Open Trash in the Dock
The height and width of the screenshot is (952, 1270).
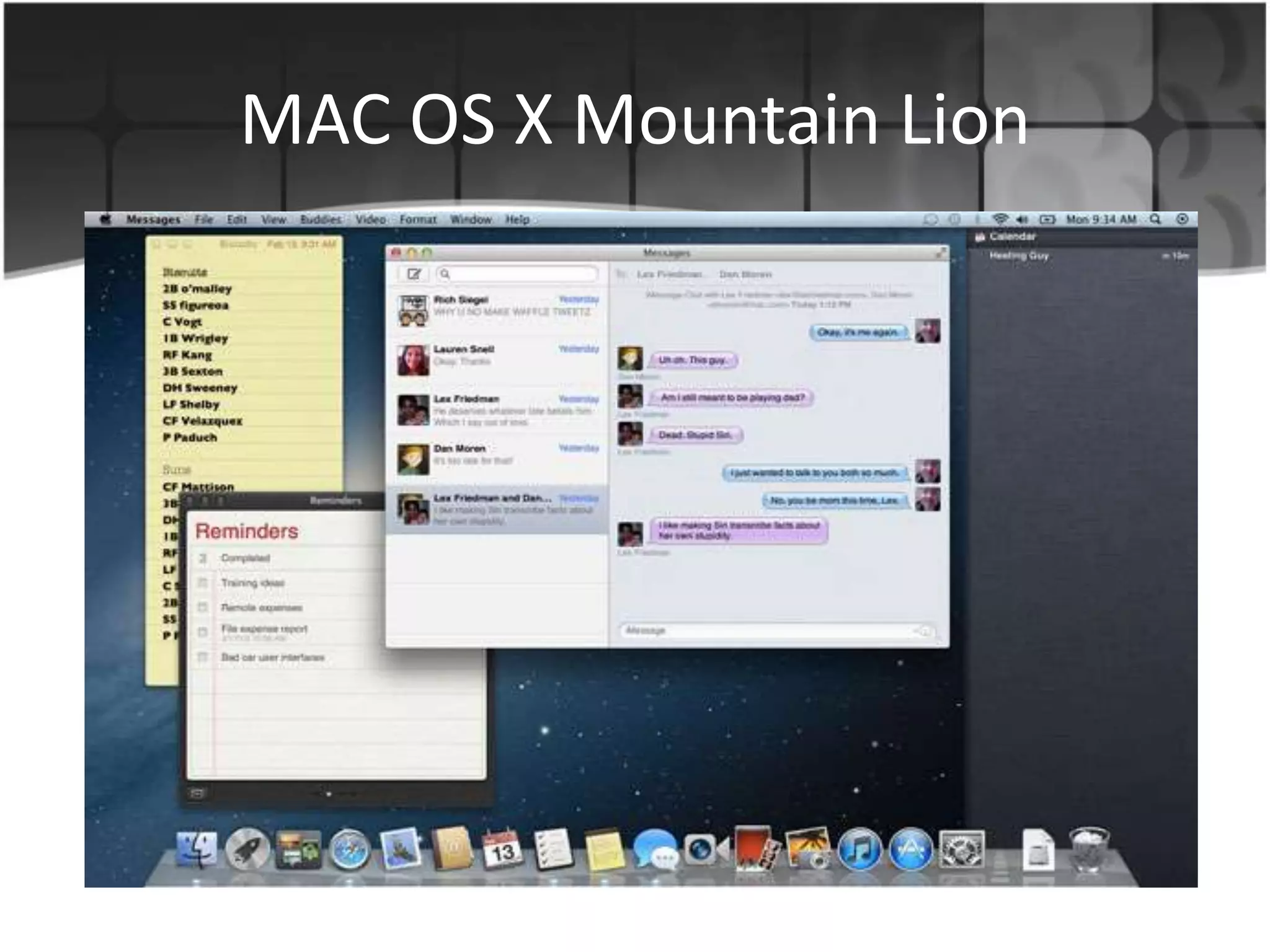point(1090,848)
